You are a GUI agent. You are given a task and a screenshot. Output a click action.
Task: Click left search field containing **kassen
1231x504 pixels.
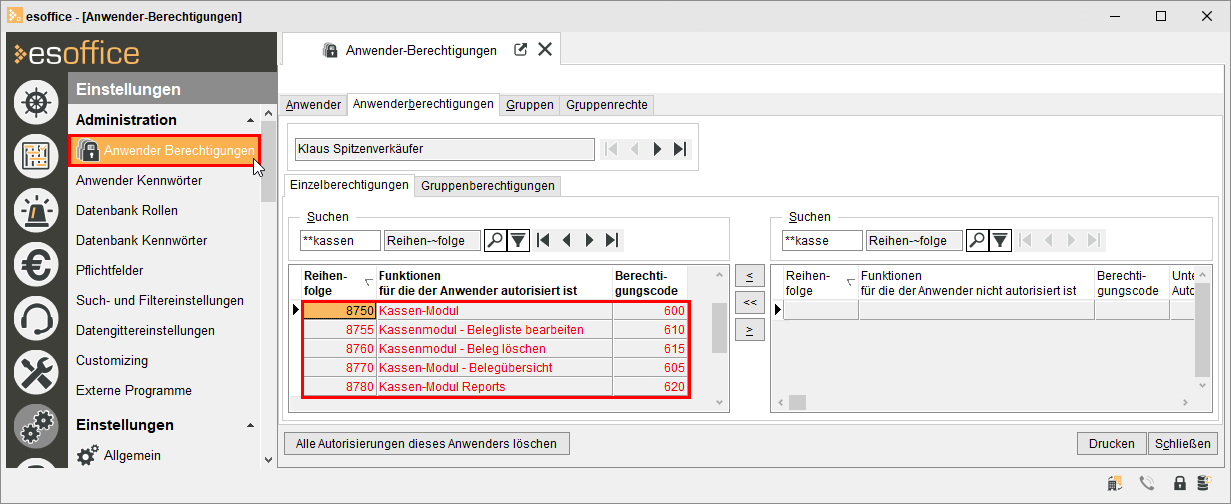[340, 240]
